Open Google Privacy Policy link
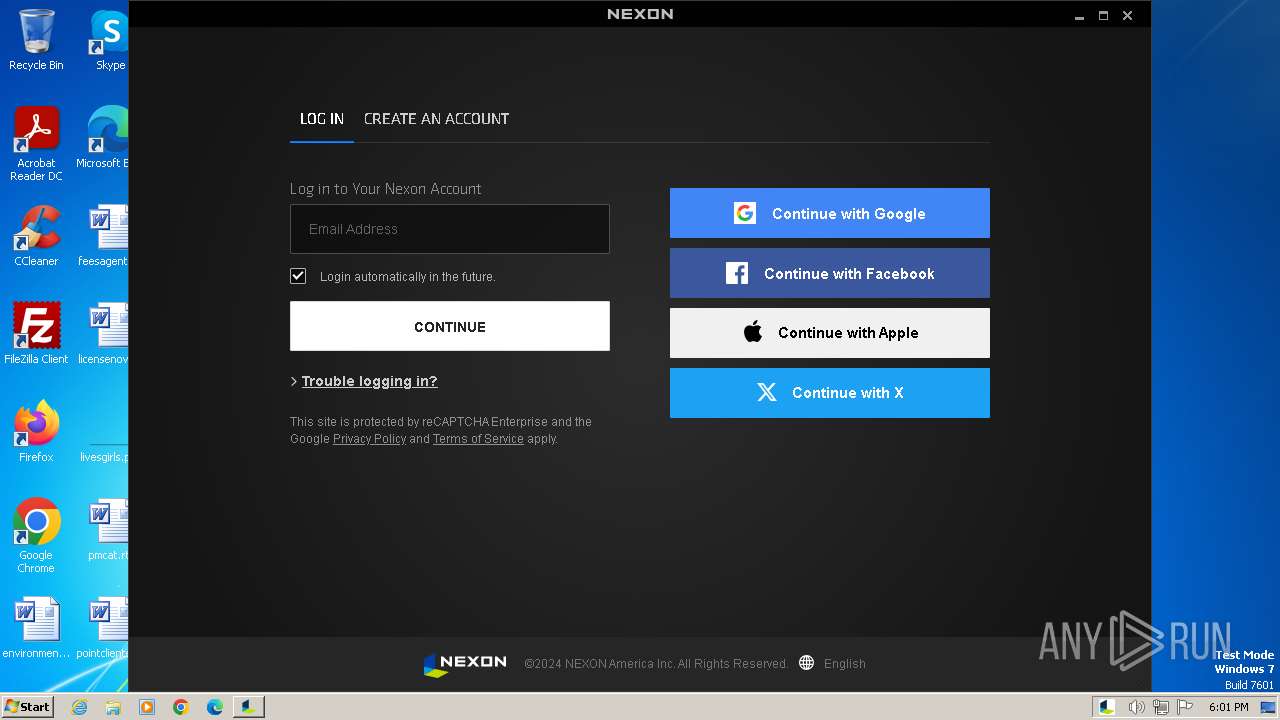 369,439
